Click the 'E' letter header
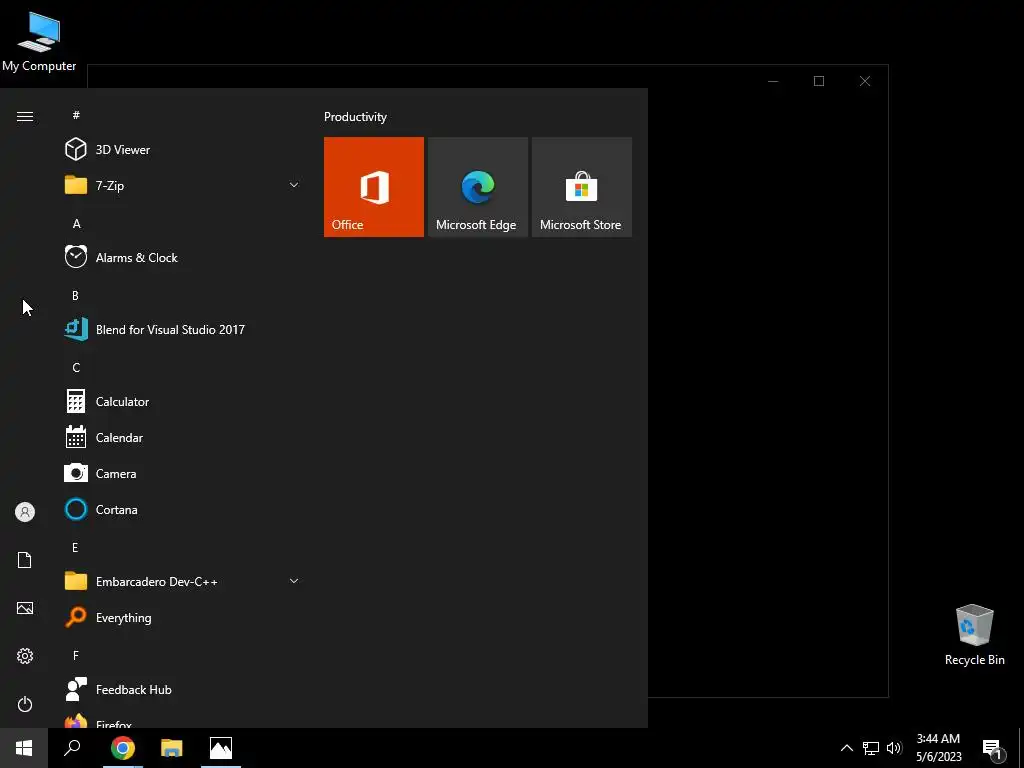The width and height of the screenshot is (1024, 768). [75, 548]
